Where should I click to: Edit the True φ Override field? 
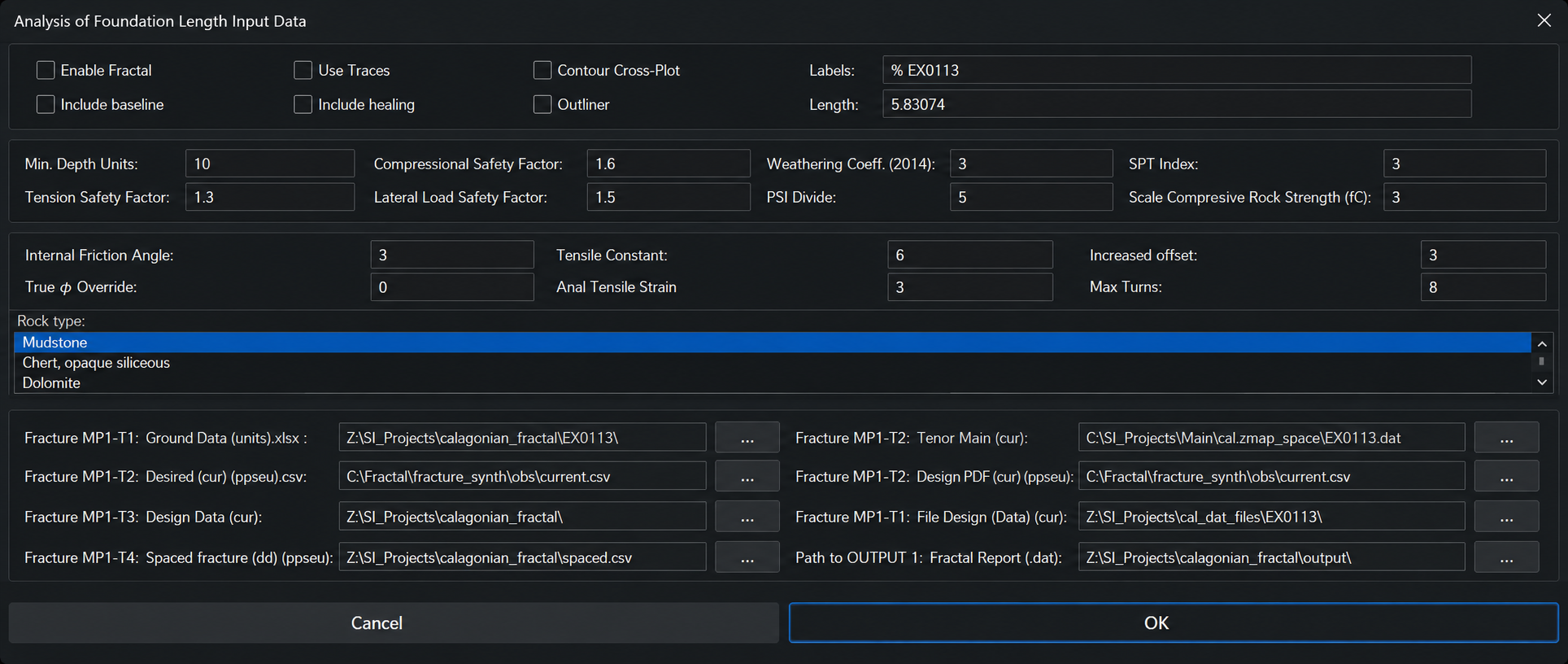tap(452, 287)
